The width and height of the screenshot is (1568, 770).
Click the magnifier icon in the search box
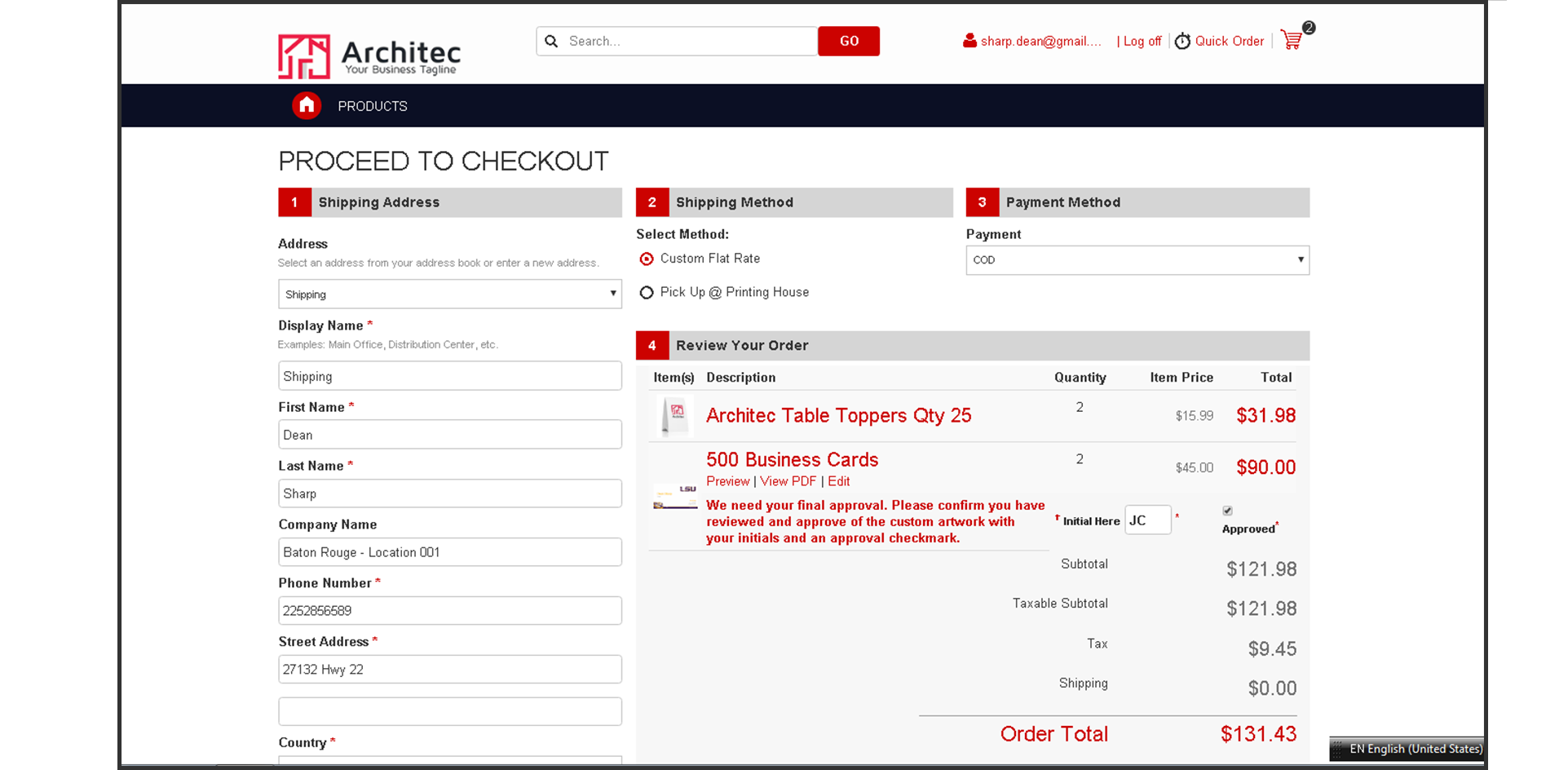coord(551,41)
